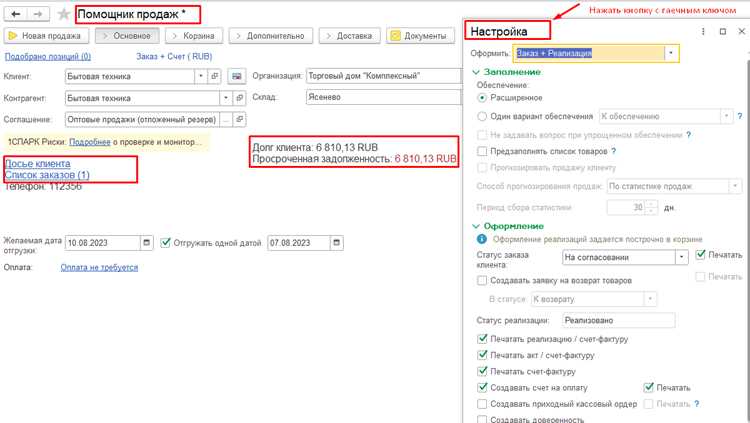Click the Статус реализации field
750x423 pixels.
tap(619, 320)
